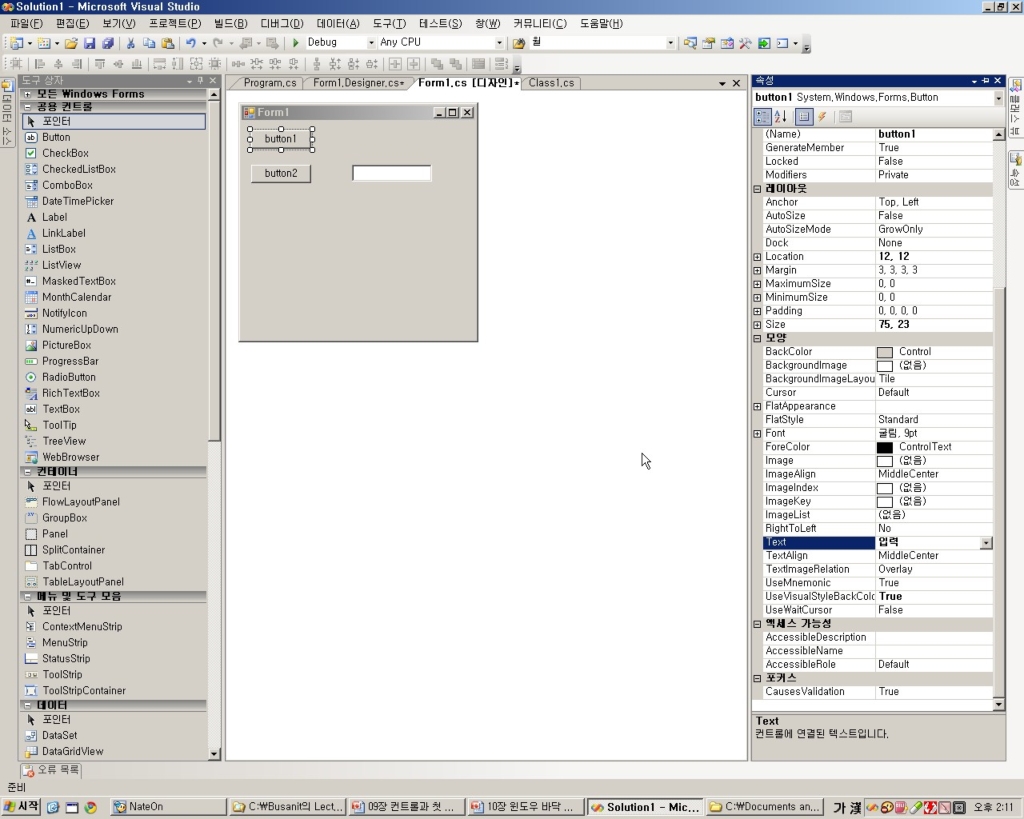Open the Debug configuration dropdown

tap(371, 42)
